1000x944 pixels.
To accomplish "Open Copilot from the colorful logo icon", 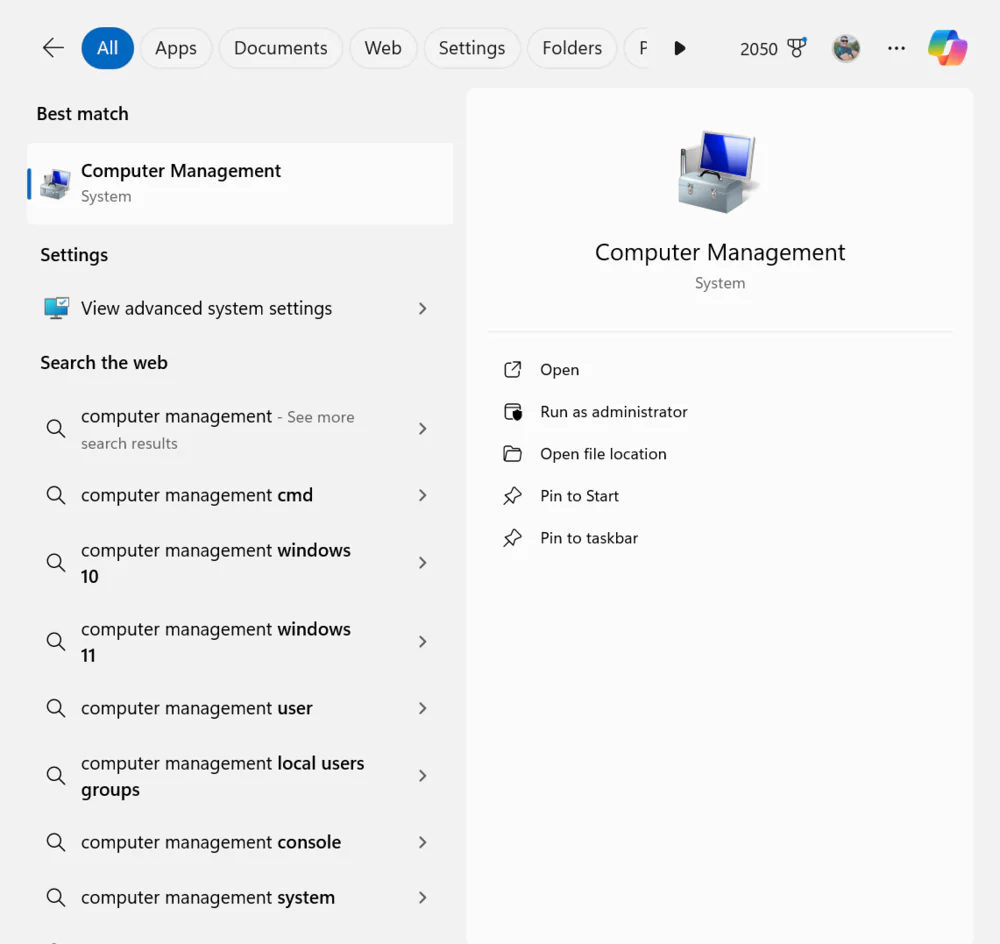I will tap(947, 48).
